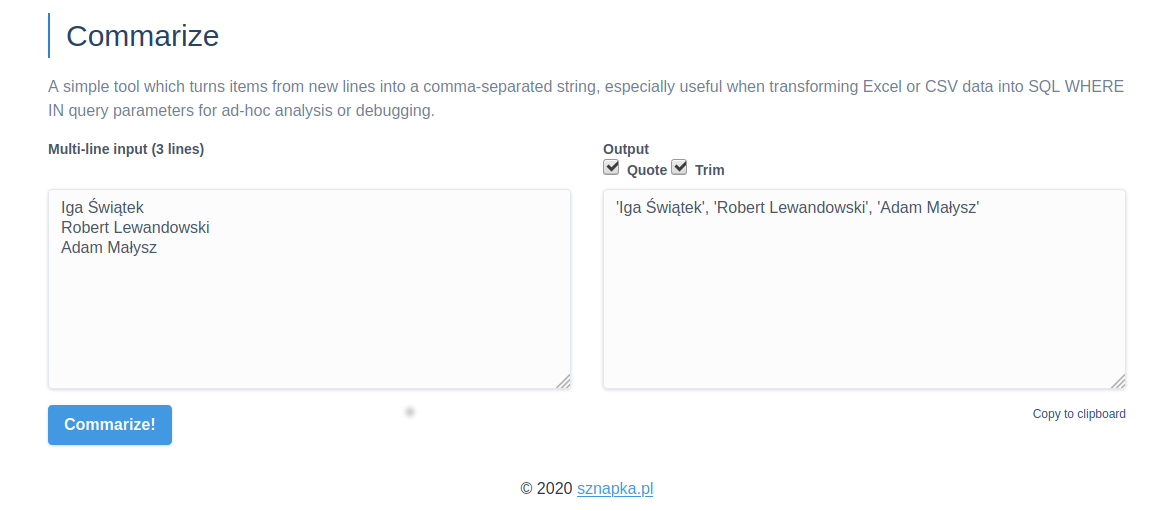This screenshot has height=511, width=1174.
Task: Grab the resize handle of the output textarea
Action: tap(1118, 381)
